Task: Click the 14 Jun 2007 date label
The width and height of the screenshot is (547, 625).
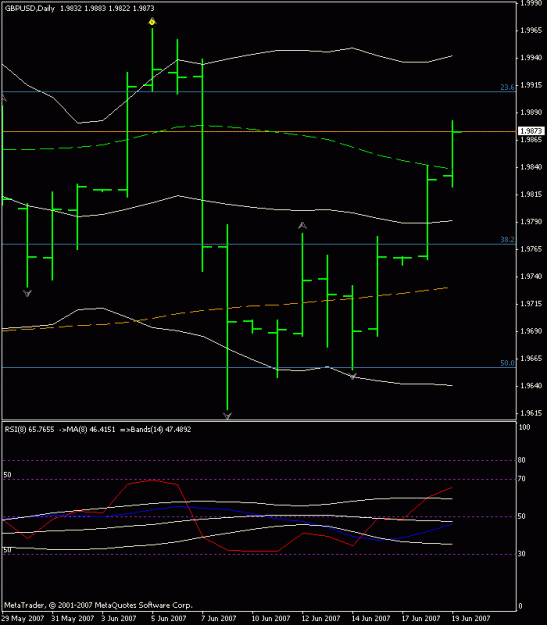Action: [x=371, y=618]
